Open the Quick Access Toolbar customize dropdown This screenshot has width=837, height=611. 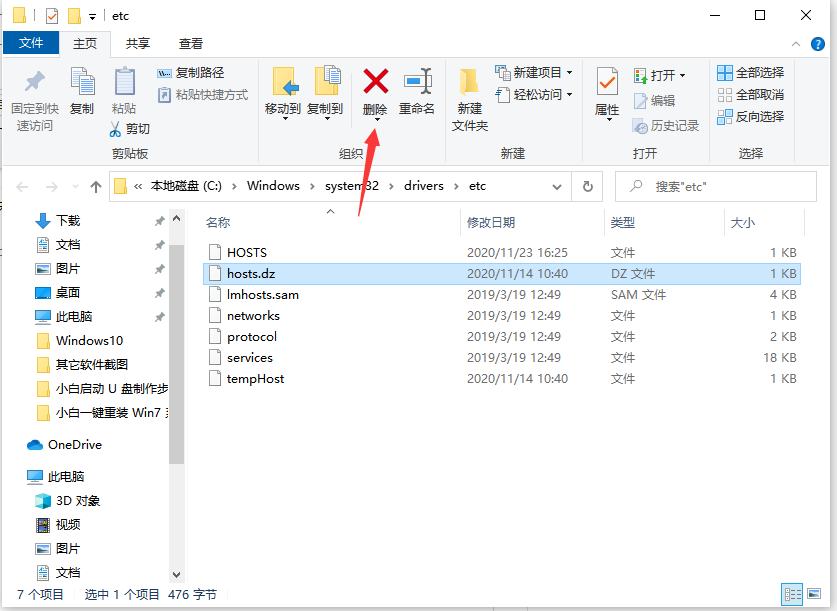point(92,17)
